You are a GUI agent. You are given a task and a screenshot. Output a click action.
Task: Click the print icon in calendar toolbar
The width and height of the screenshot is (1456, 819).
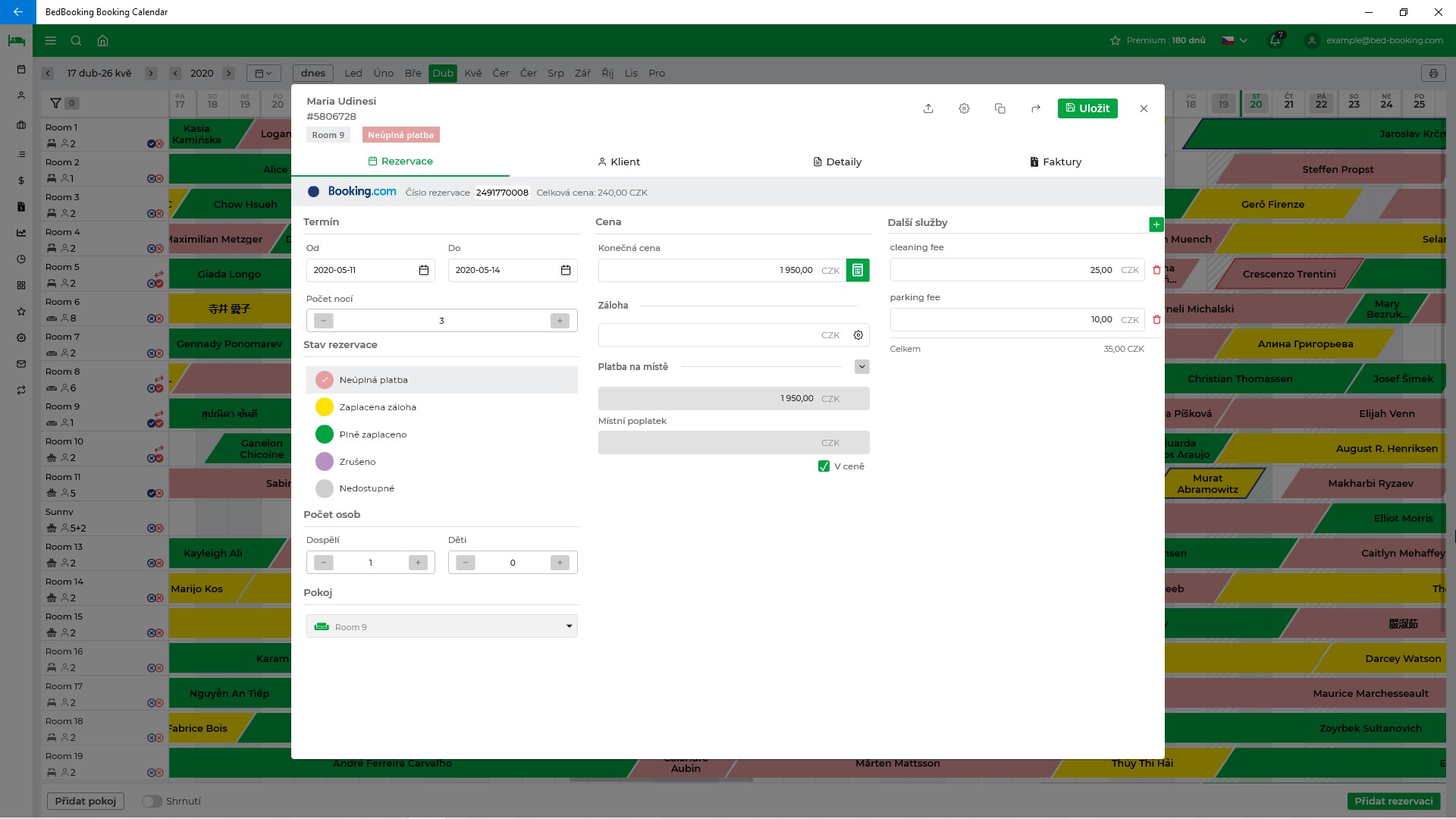pyautogui.click(x=1433, y=74)
